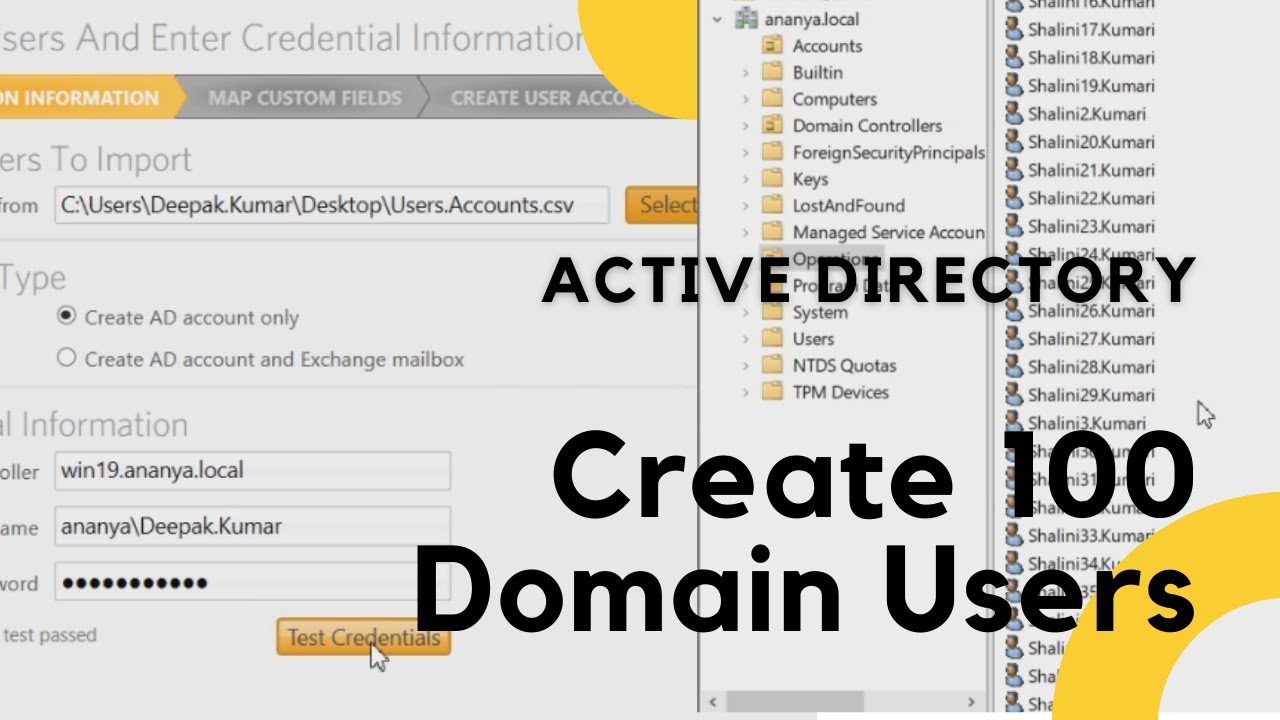Expand the Domain Controllers OU
This screenshot has width=1280, height=720.
coord(745,126)
